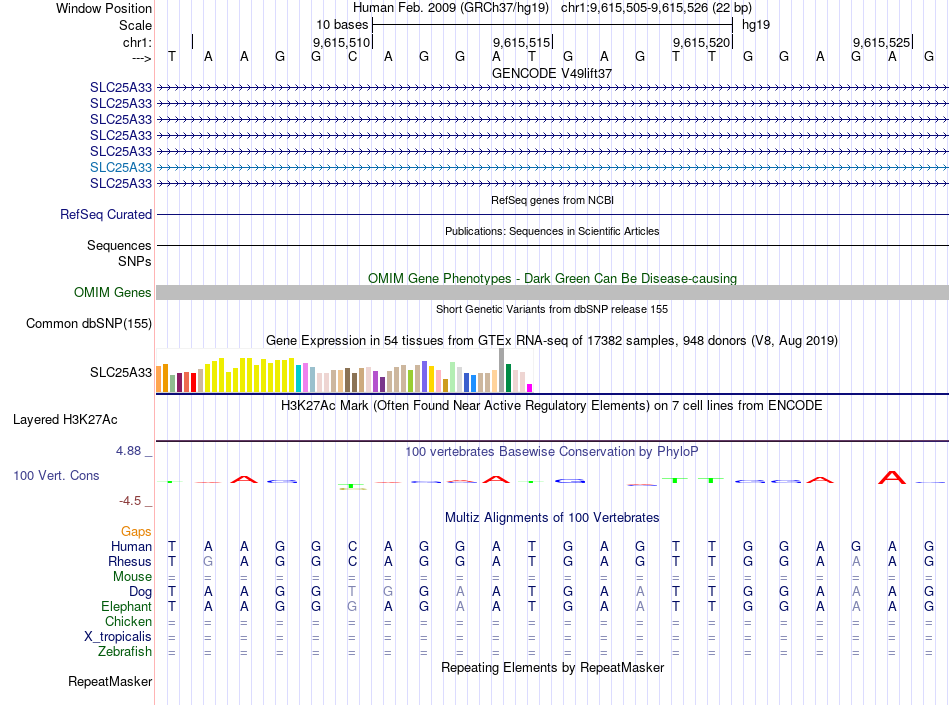Click the H3K27Ac Mark track title
Image resolution: width=950 pixels, height=705 pixels.
[552, 405]
